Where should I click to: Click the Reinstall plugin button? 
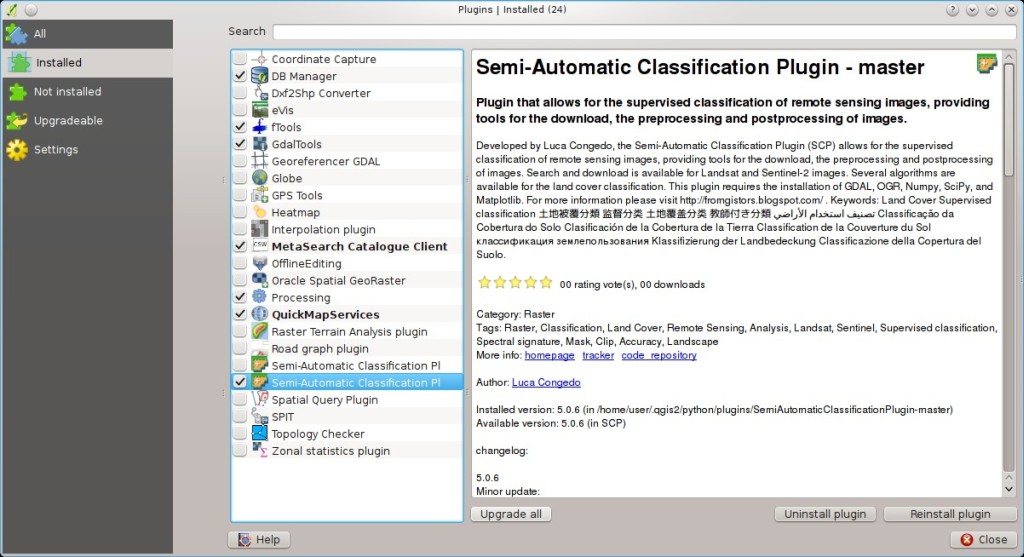point(950,514)
